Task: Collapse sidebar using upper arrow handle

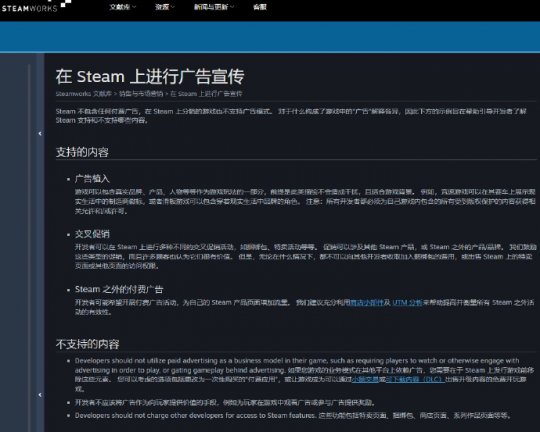Action: tap(40, 133)
